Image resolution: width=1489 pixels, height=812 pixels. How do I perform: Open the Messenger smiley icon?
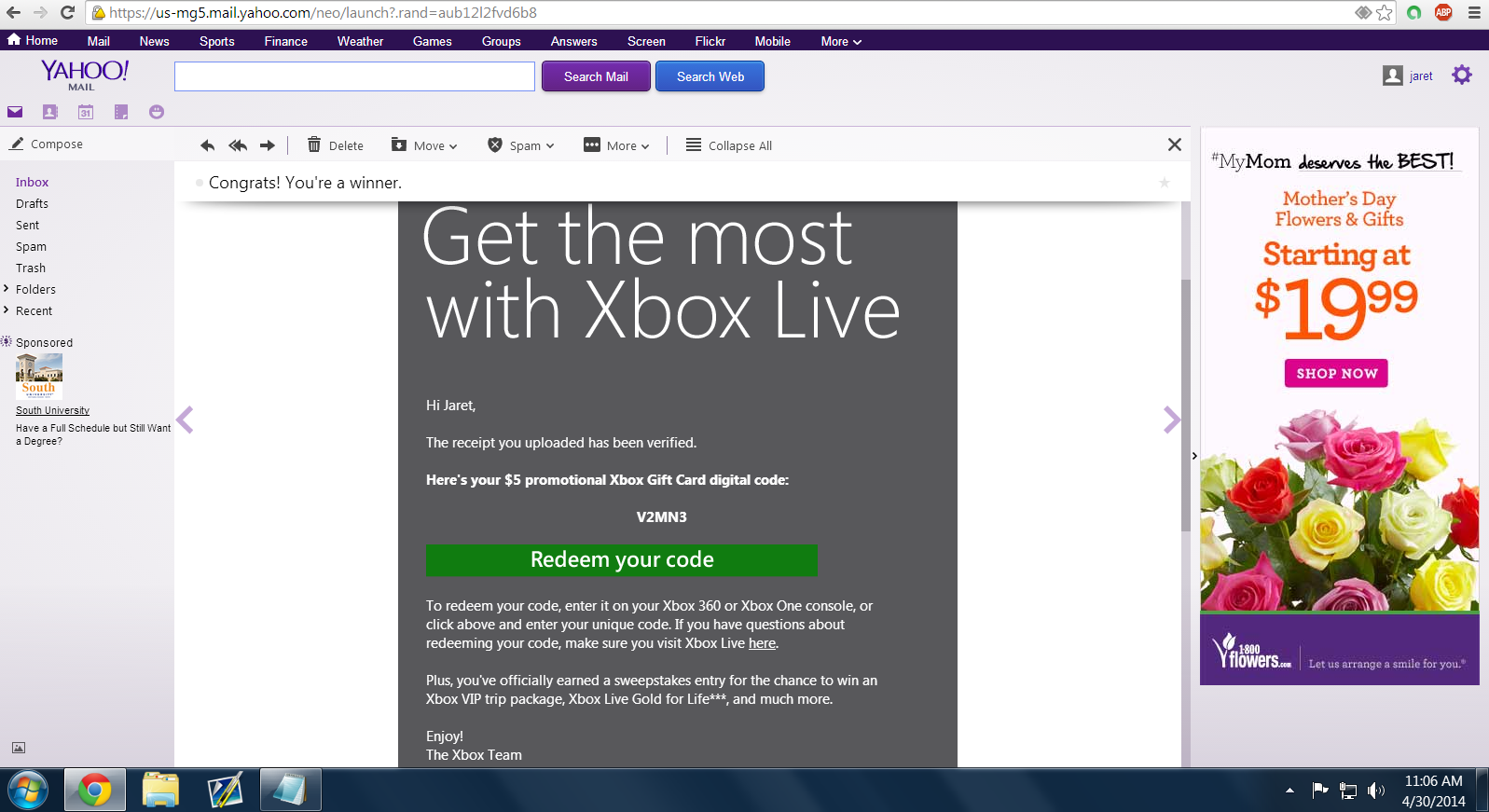click(x=157, y=112)
